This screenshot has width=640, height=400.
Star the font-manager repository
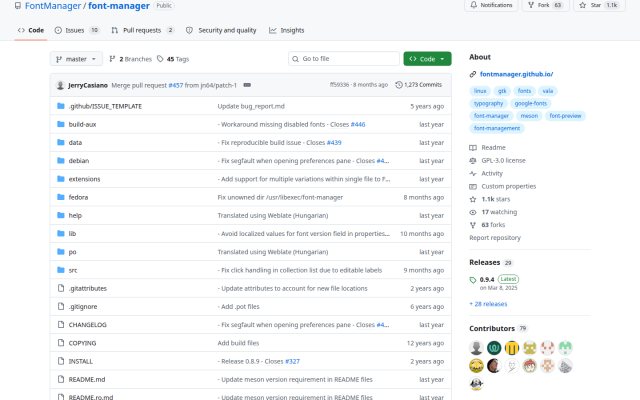599,5
